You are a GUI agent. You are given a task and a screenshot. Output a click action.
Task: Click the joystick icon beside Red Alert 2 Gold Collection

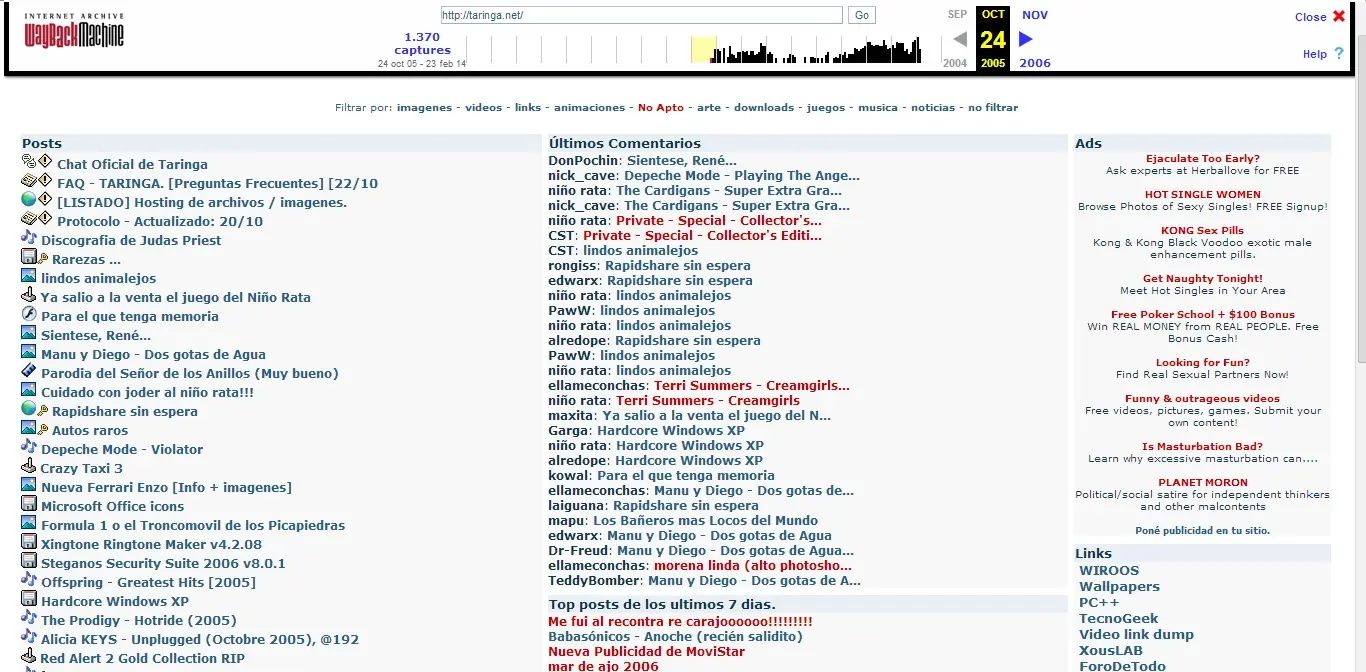click(29, 656)
